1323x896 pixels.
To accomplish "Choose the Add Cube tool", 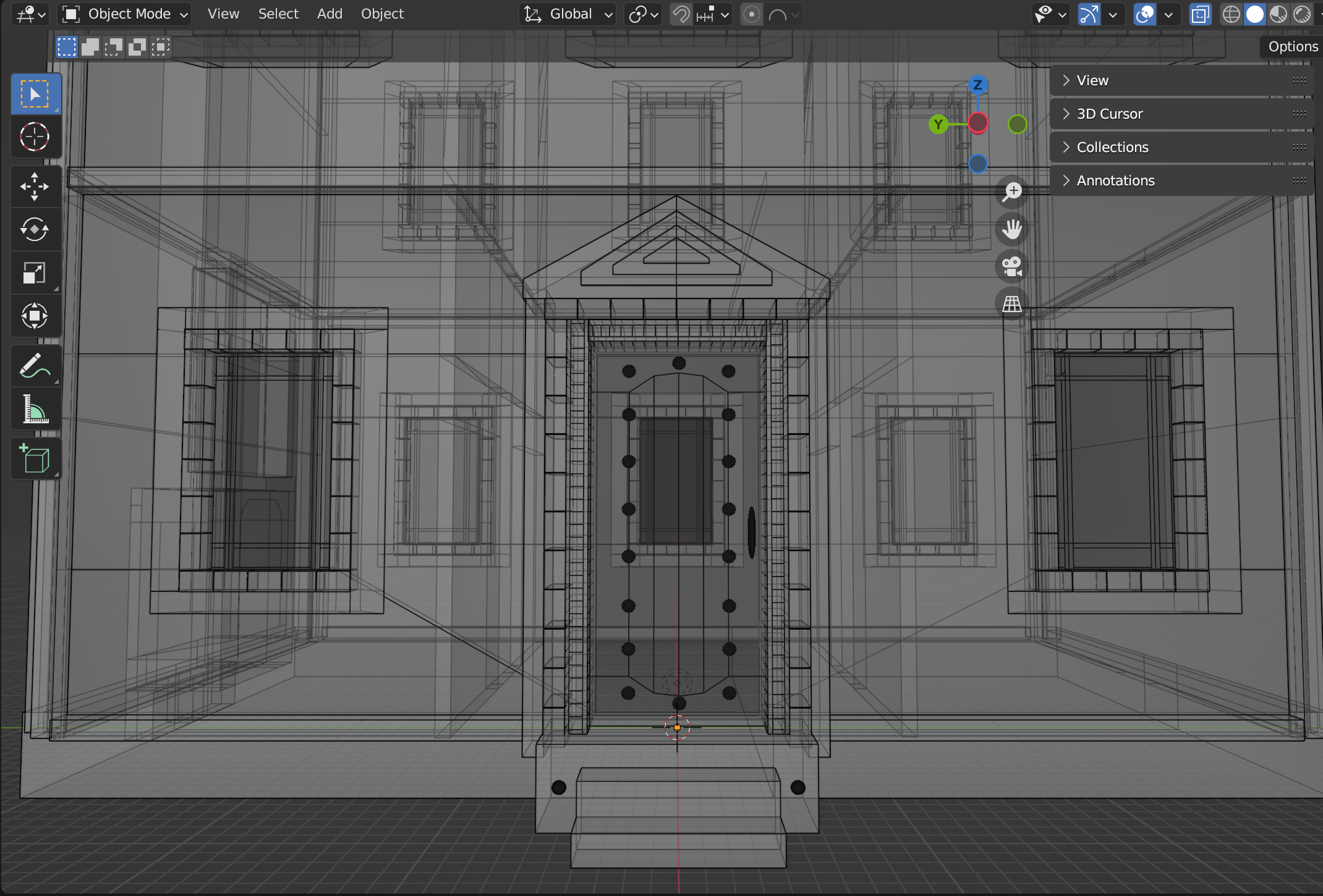I will point(35,459).
